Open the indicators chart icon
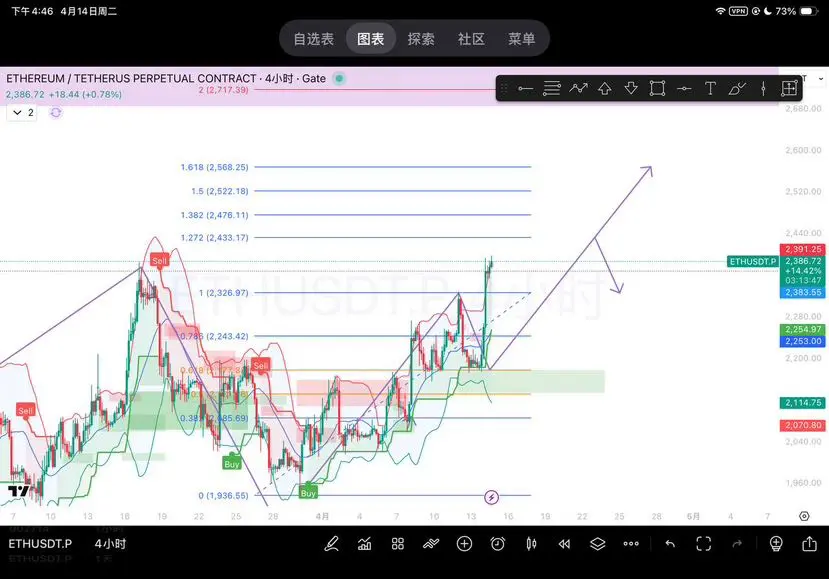Viewport: 829px width, 579px height. point(364,544)
